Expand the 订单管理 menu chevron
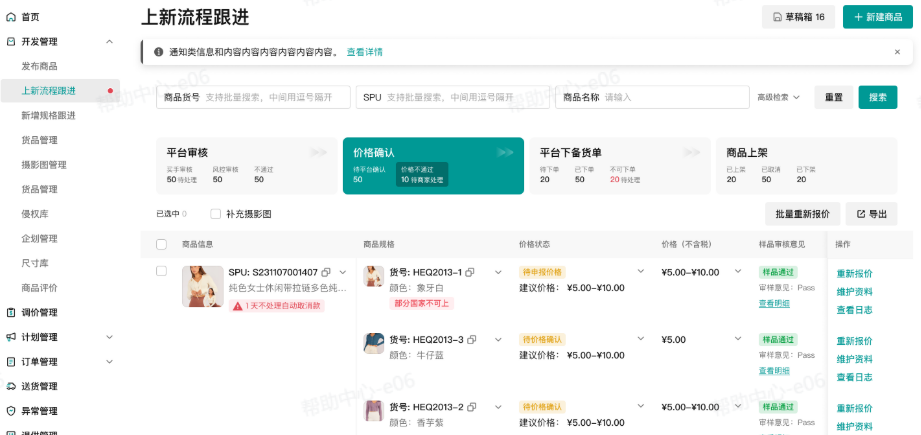This screenshot has width=921, height=435. [x=109, y=362]
